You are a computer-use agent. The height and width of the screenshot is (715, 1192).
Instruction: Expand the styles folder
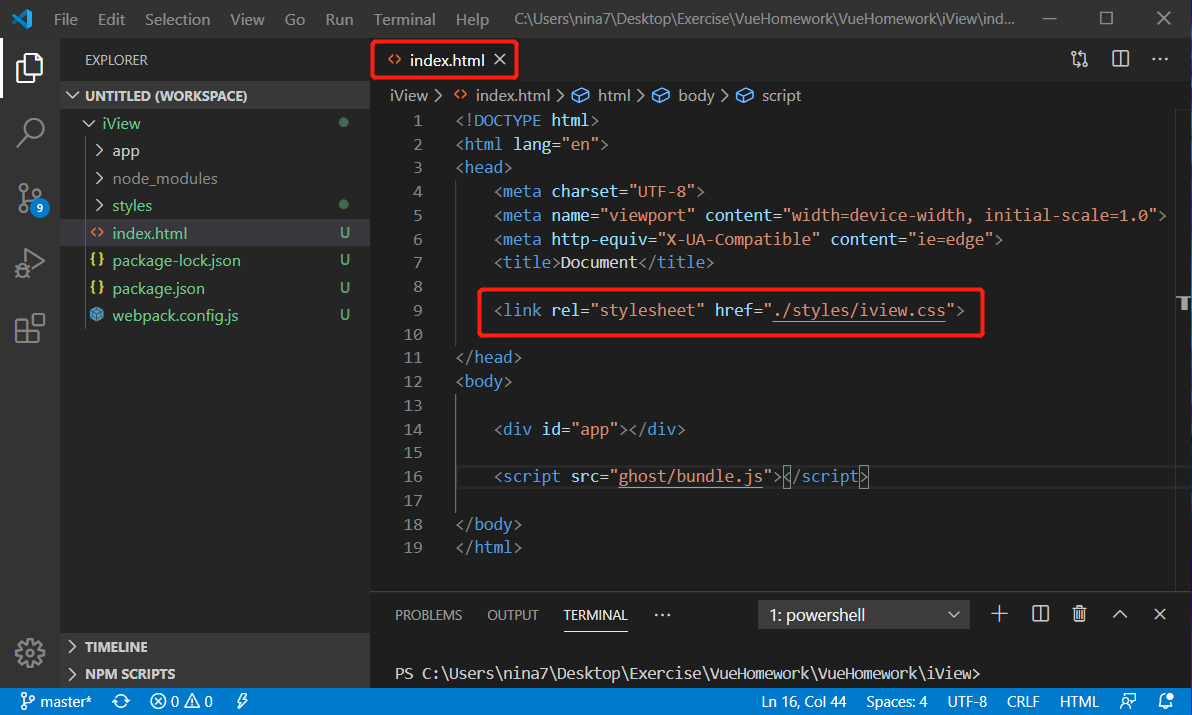pyautogui.click(x=215, y=205)
